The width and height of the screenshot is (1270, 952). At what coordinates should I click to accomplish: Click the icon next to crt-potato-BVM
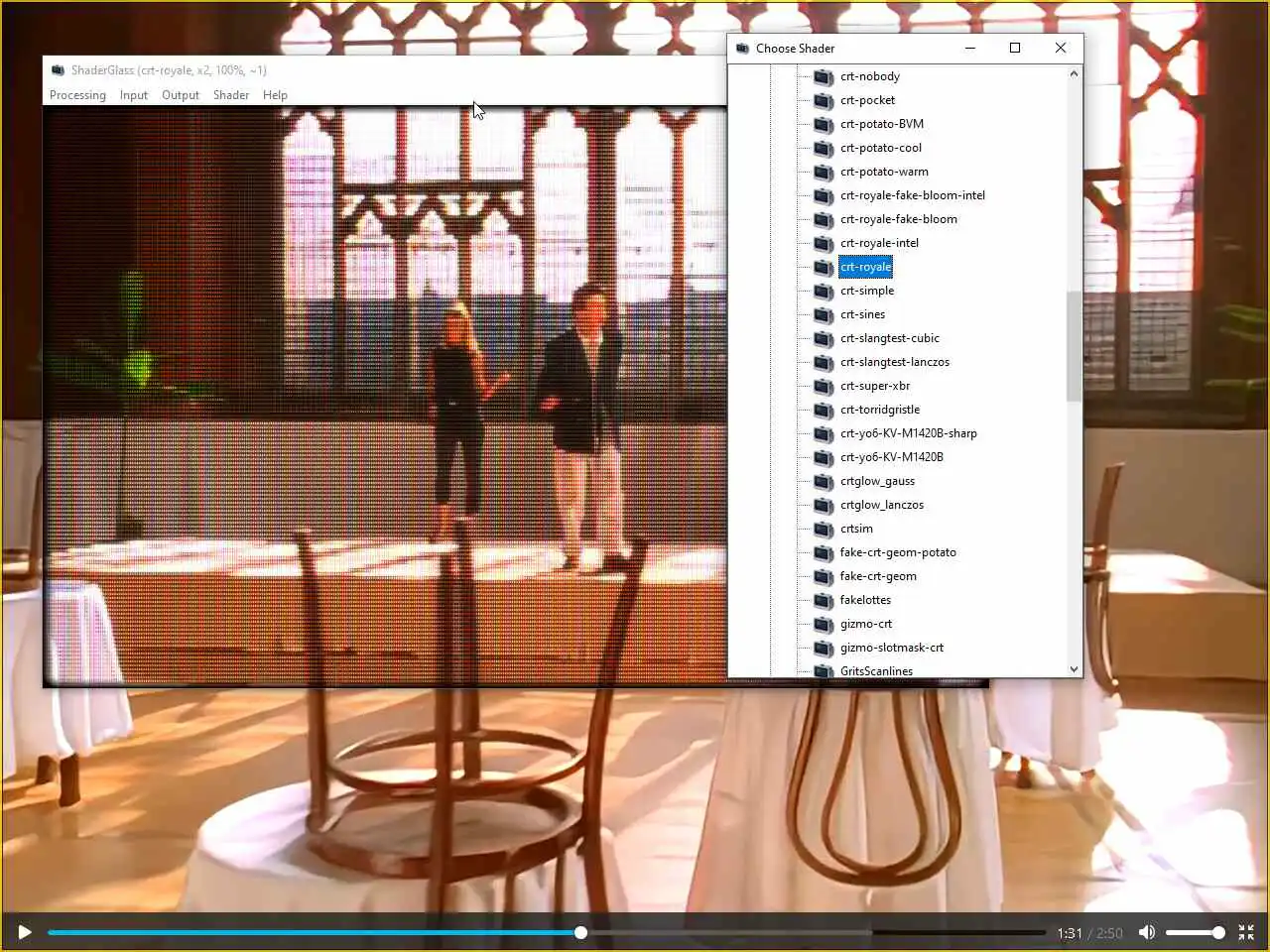click(x=824, y=124)
